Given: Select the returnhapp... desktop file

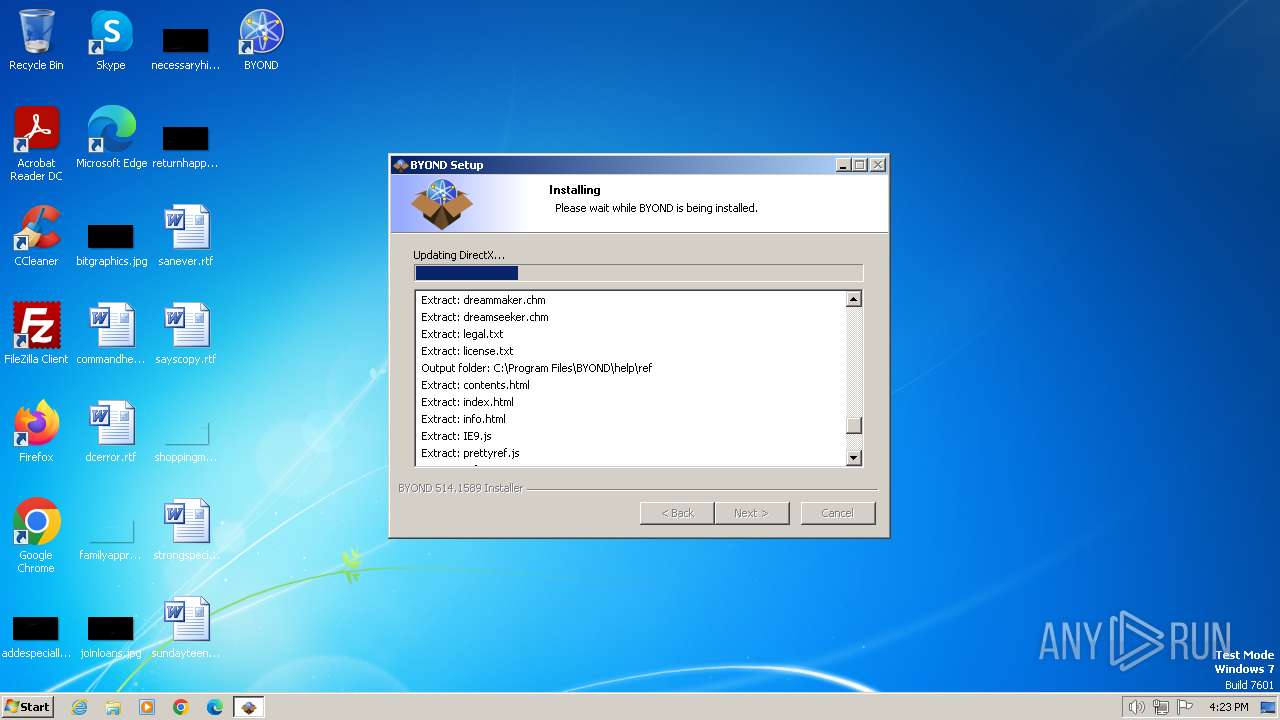Looking at the screenshot, I should click(186, 146).
